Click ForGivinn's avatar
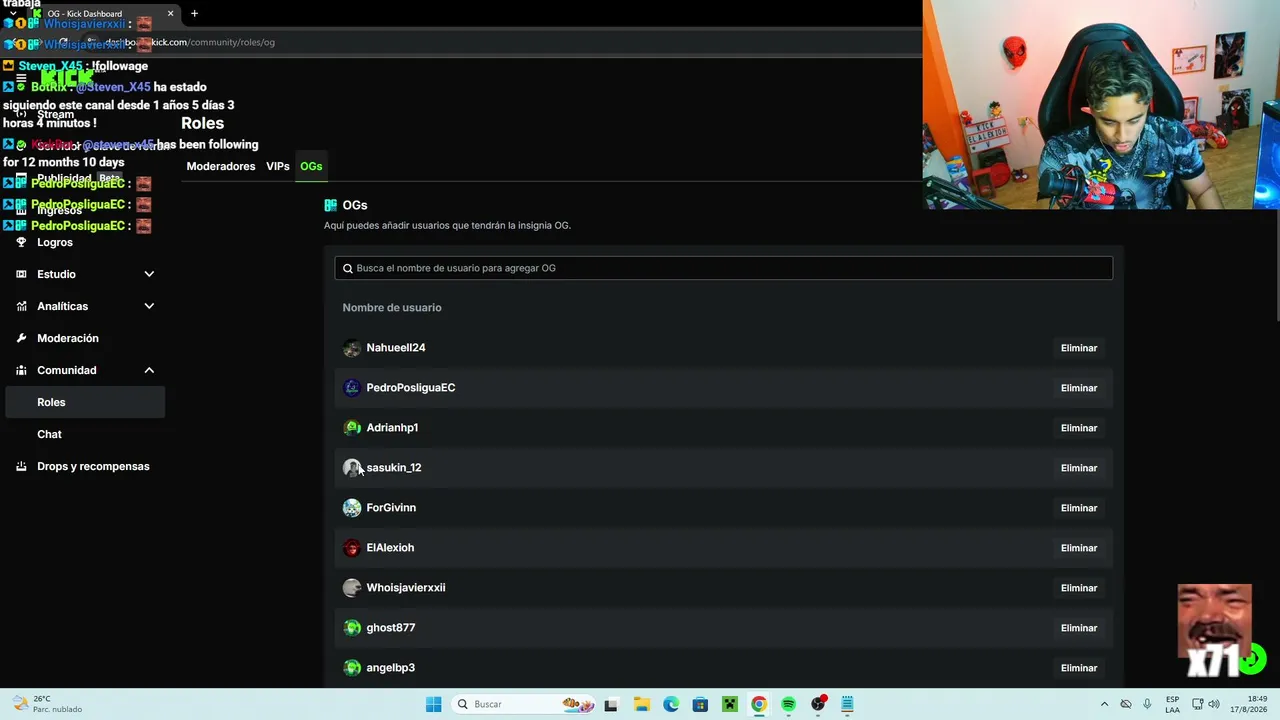Viewport: 1280px width, 720px height. 352,508
